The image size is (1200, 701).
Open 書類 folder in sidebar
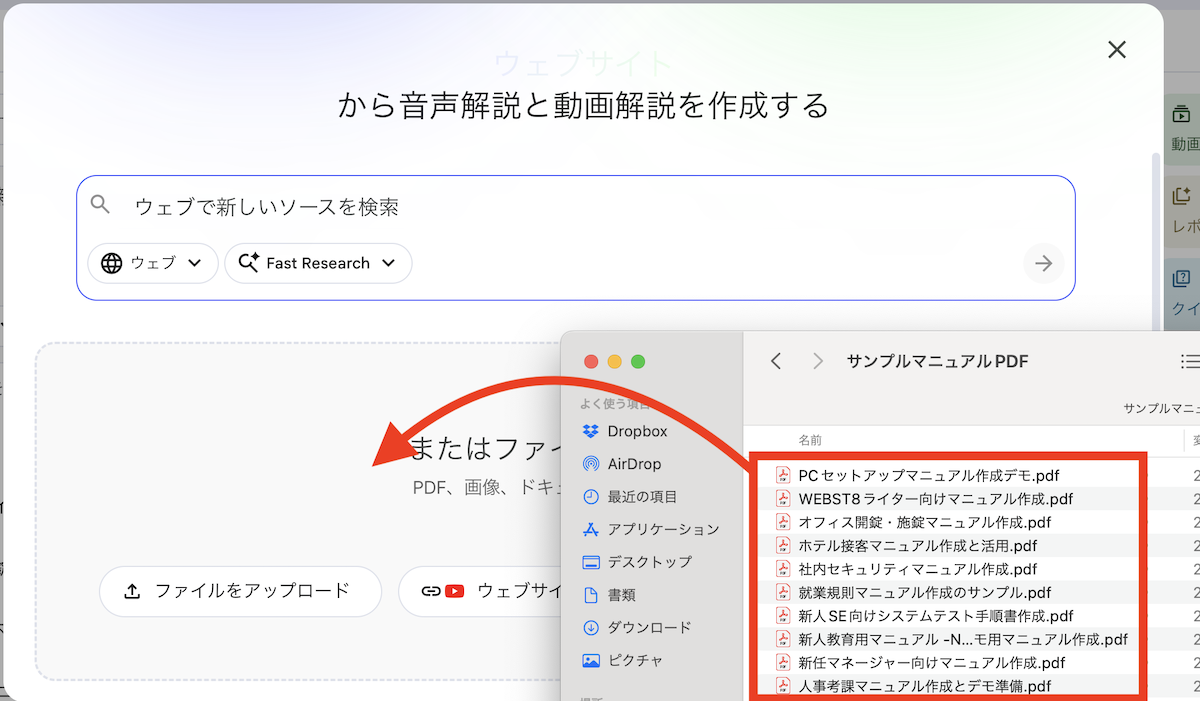click(x=620, y=595)
